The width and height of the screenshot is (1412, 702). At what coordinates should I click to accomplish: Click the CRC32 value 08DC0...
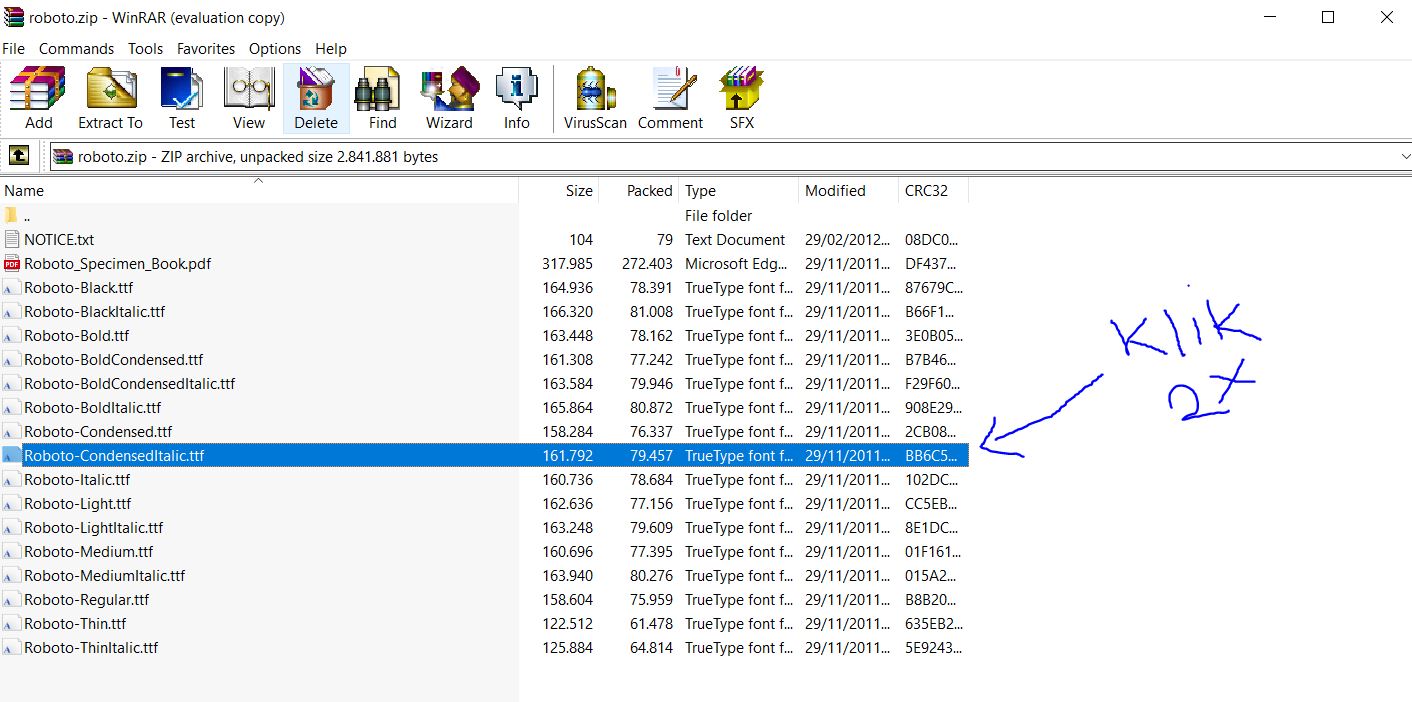click(932, 240)
